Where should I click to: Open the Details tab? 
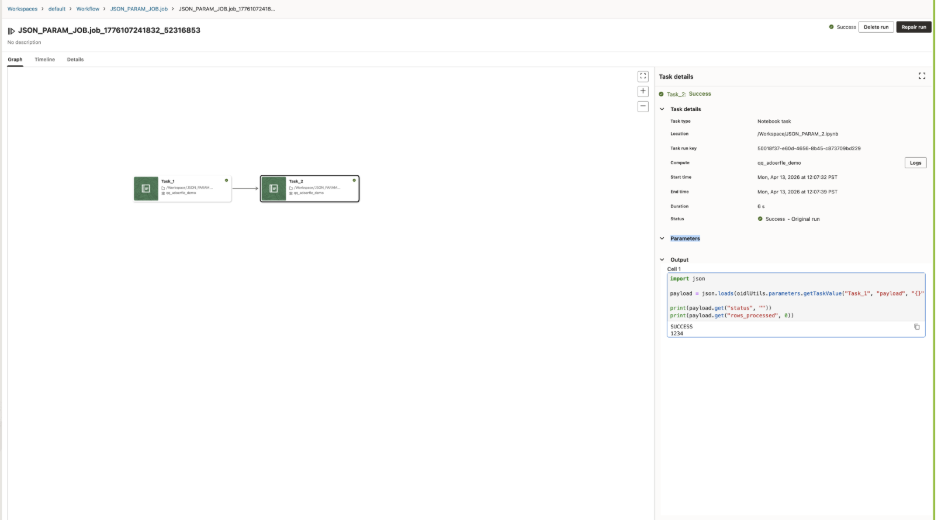click(75, 60)
